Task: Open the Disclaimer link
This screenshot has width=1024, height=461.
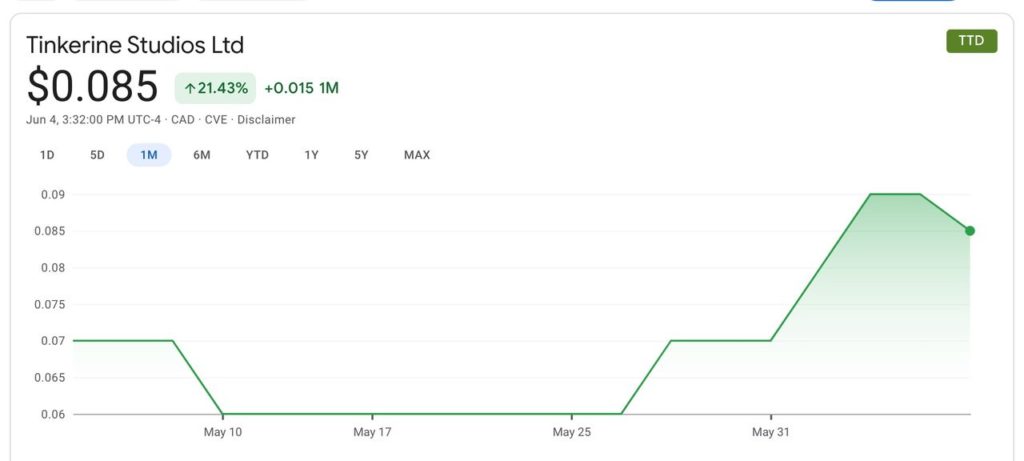Action: point(266,120)
